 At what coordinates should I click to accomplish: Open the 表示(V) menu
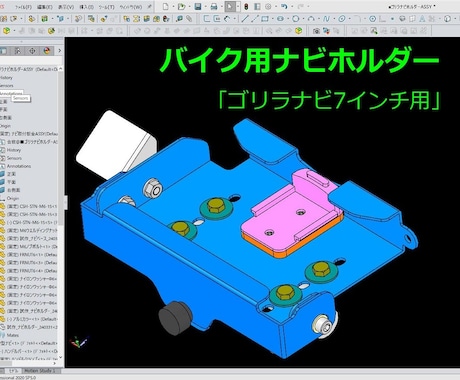click(66, 7)
